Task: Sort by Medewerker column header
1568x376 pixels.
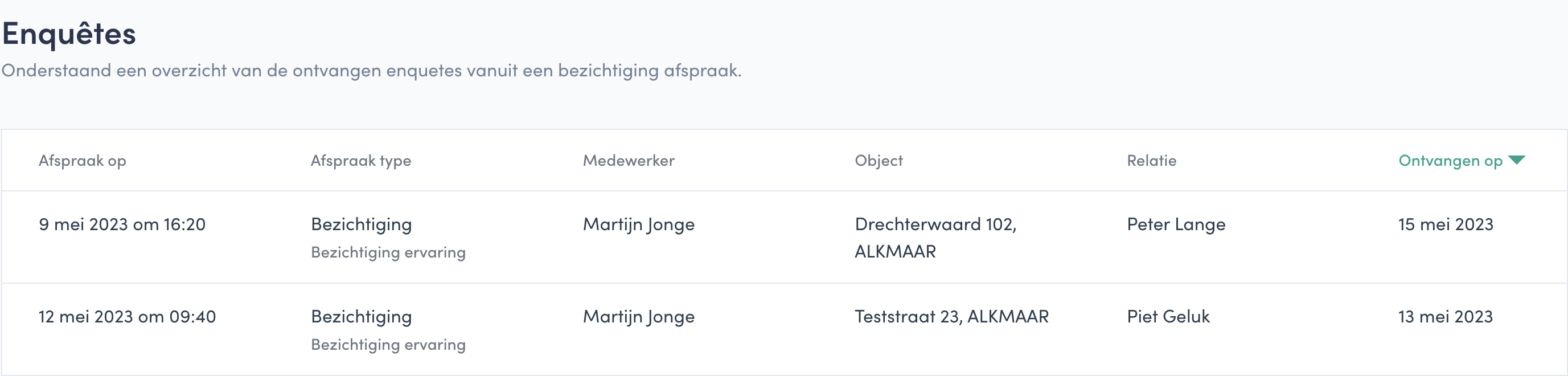Action: point(629,161)
